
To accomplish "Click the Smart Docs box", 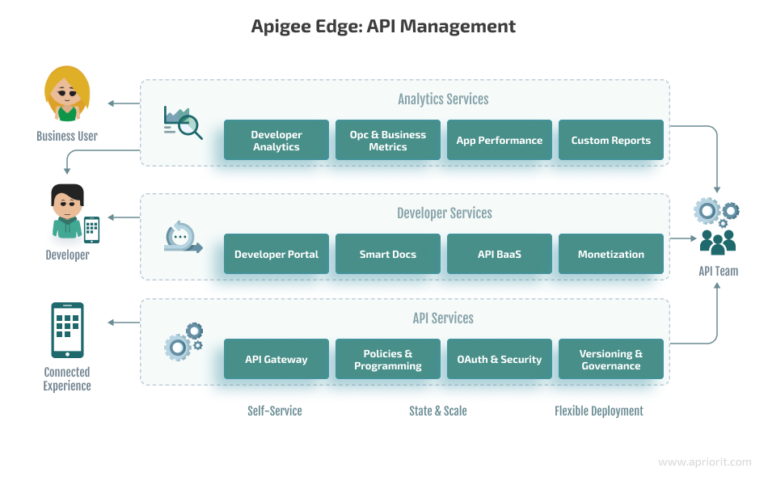I will [388, 254].
